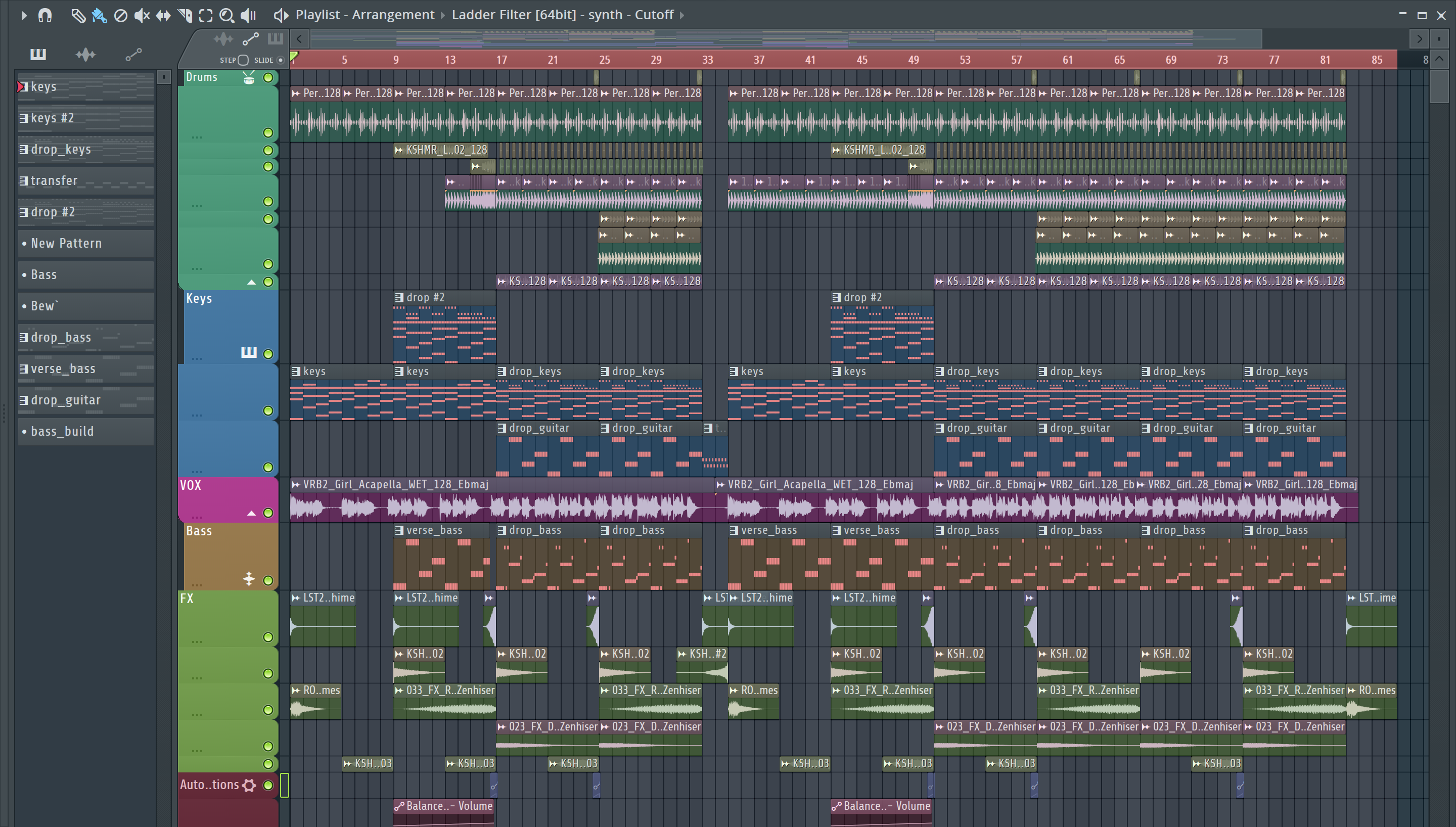Show audio clips tab in the picker

point(86,55)
